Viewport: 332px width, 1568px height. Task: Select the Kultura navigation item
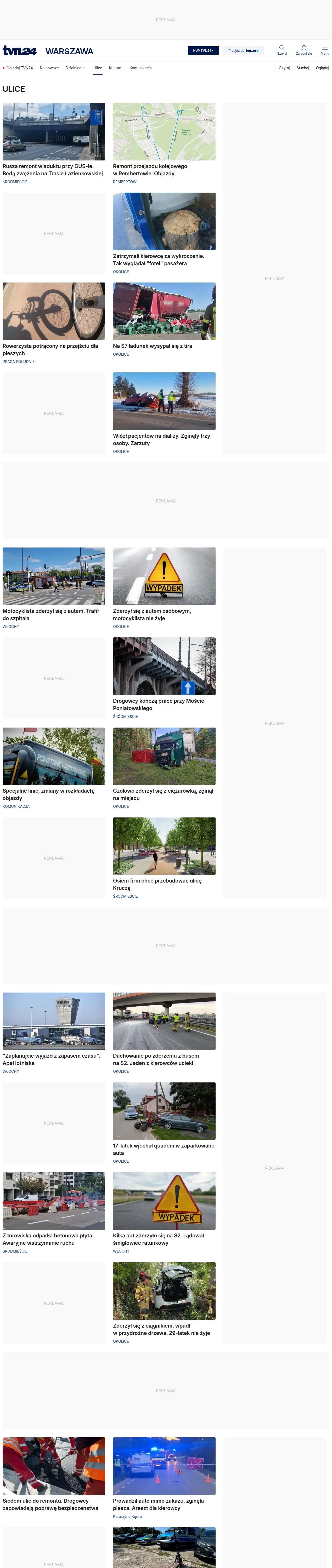(x=115, y=68)
